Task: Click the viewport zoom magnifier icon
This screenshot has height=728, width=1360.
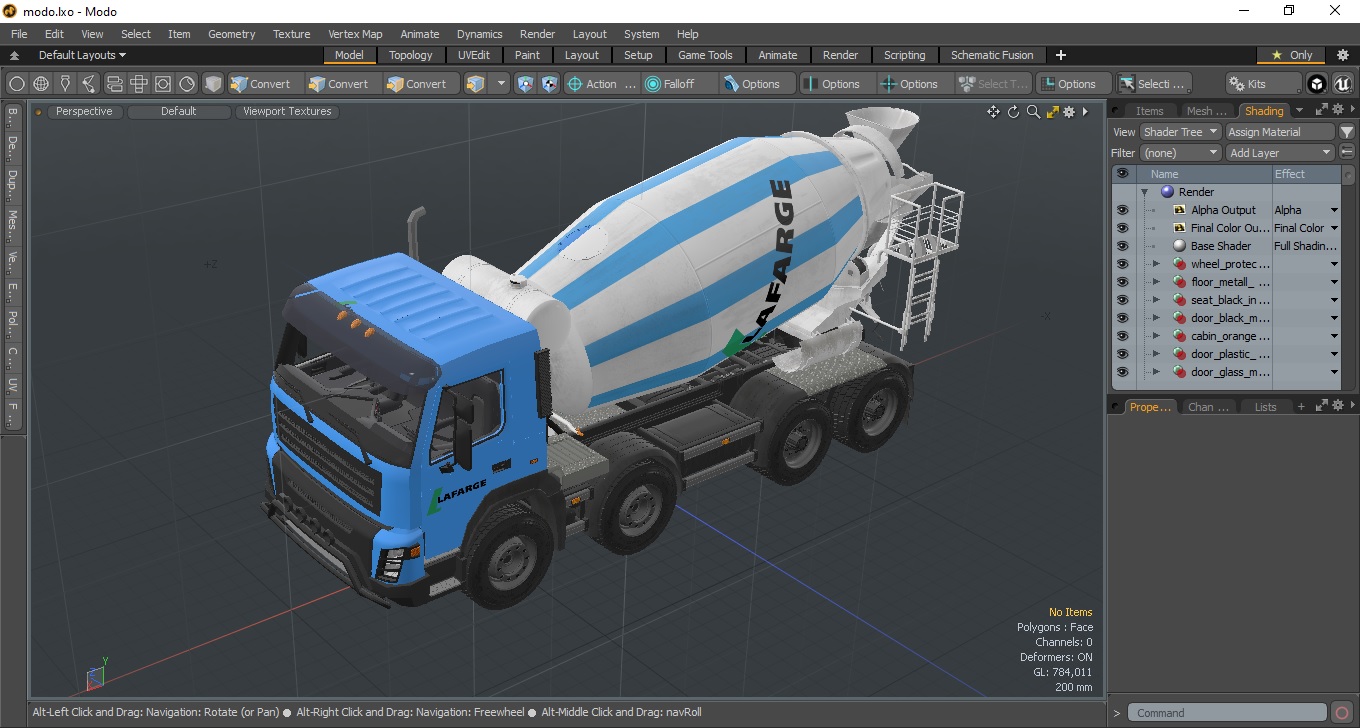Action: coord(1033,112)
